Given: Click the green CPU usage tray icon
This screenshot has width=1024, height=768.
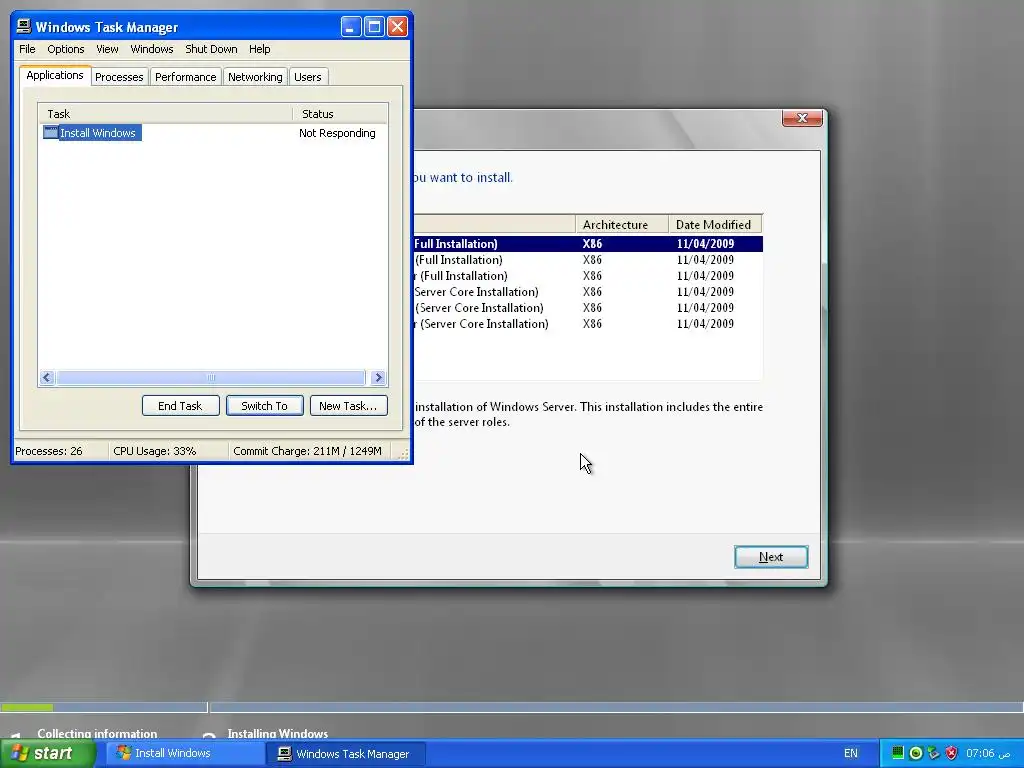Looking at the screenshot, I should [x=898, y=753].
